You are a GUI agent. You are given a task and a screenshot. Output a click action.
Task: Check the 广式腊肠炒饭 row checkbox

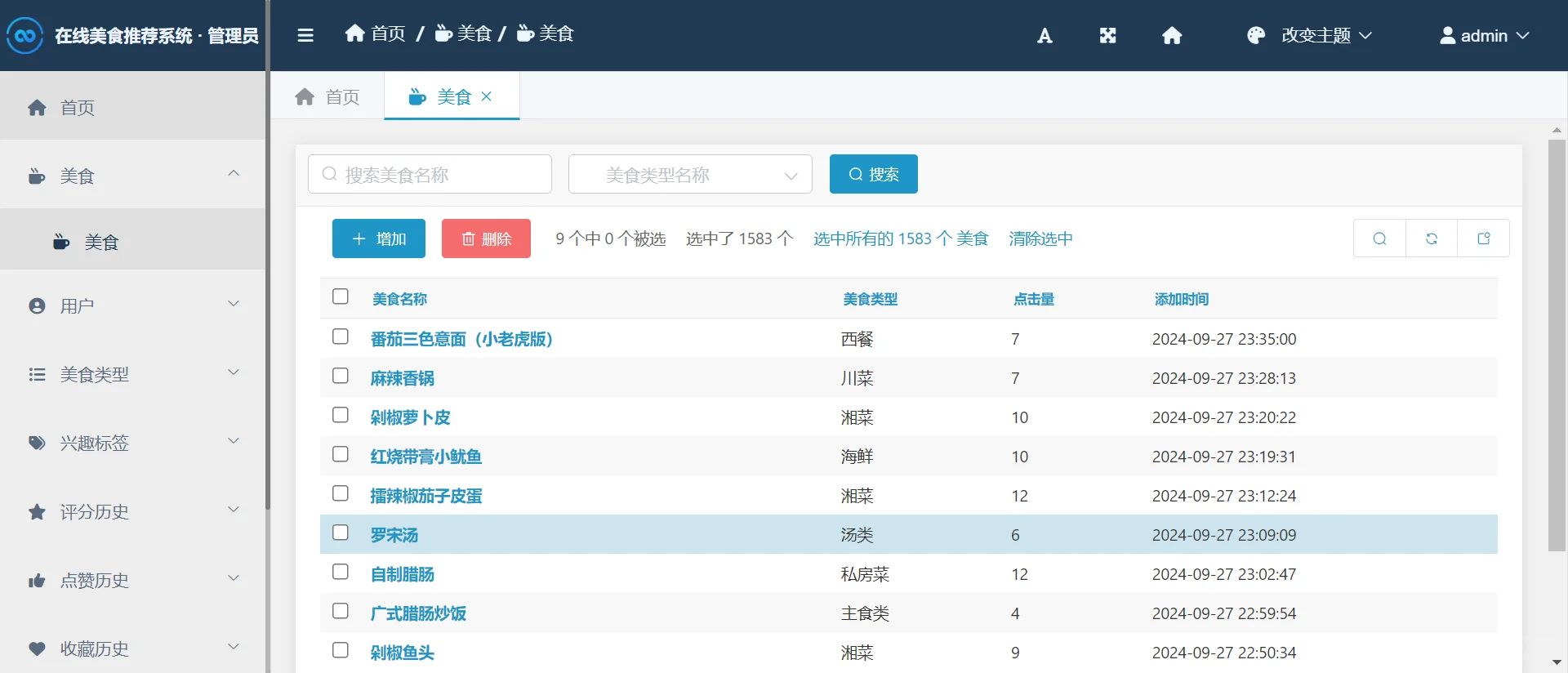click(x=341, y=611)
